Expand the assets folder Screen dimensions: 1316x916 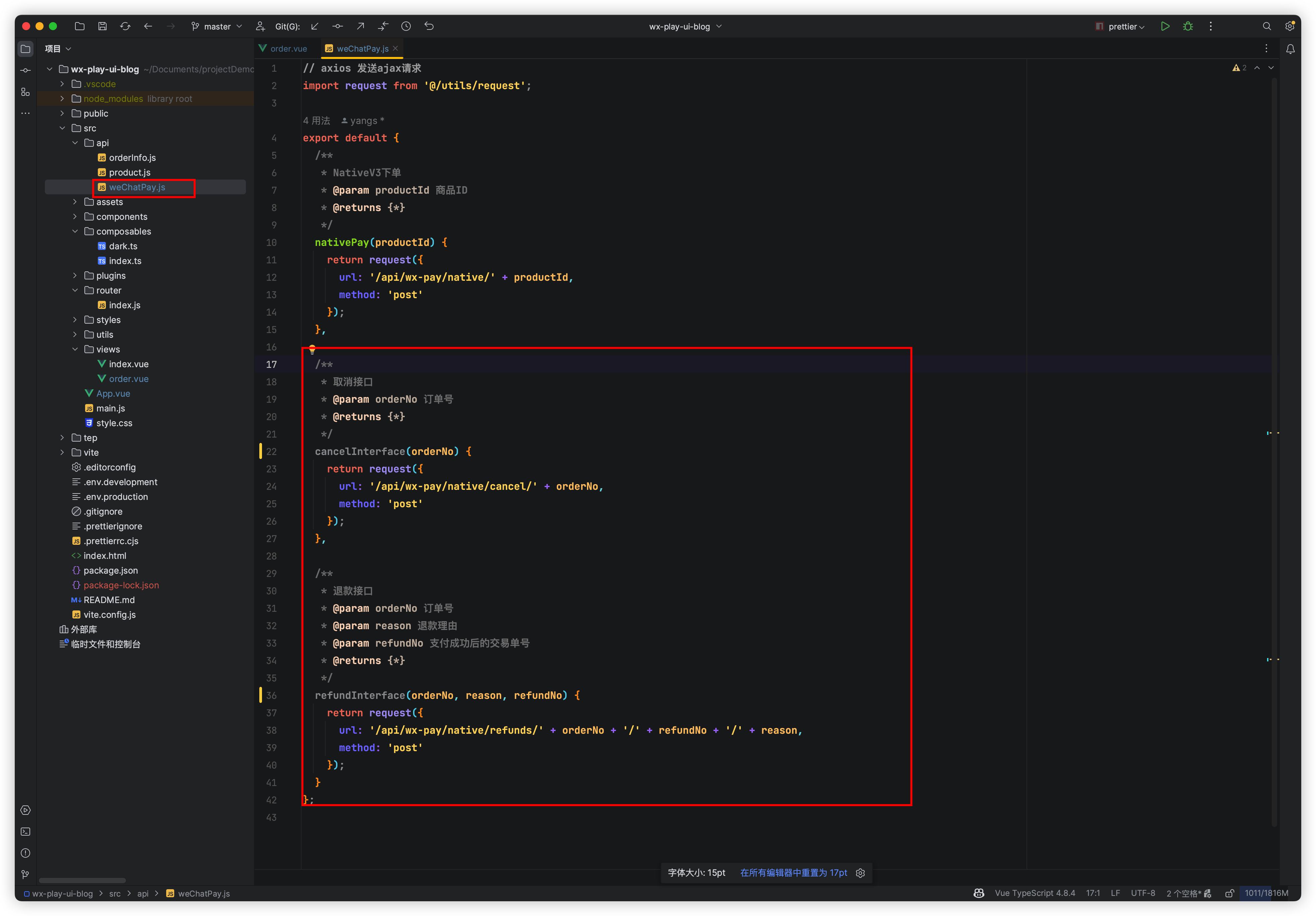pyautogui.click(x=75, y=202)
